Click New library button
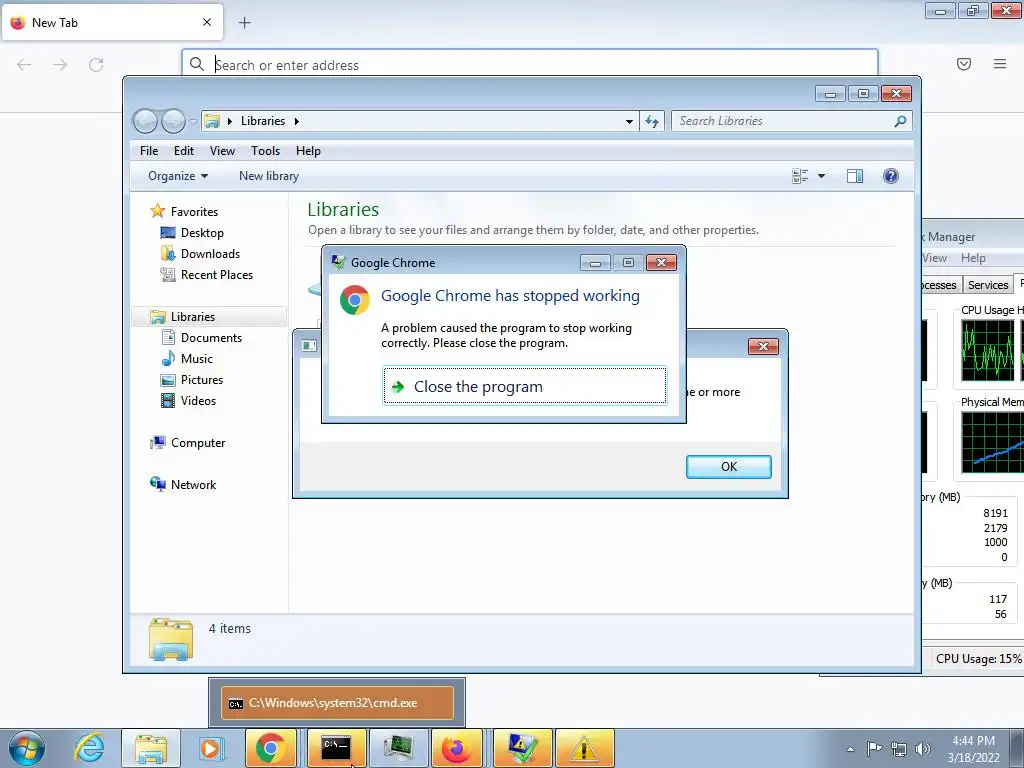The height and width of the screenshot is (768, 1024). [268, 176]
